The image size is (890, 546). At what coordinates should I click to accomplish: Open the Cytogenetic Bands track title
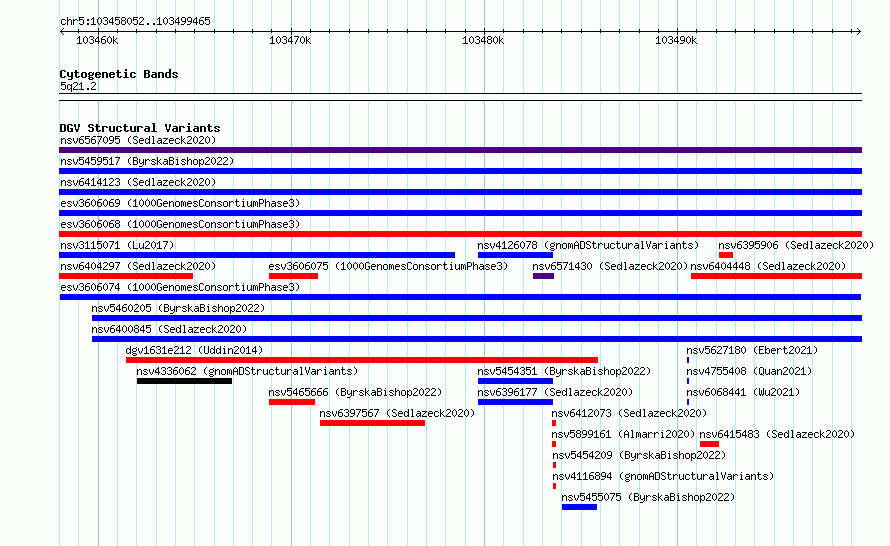tap(119, 74)
